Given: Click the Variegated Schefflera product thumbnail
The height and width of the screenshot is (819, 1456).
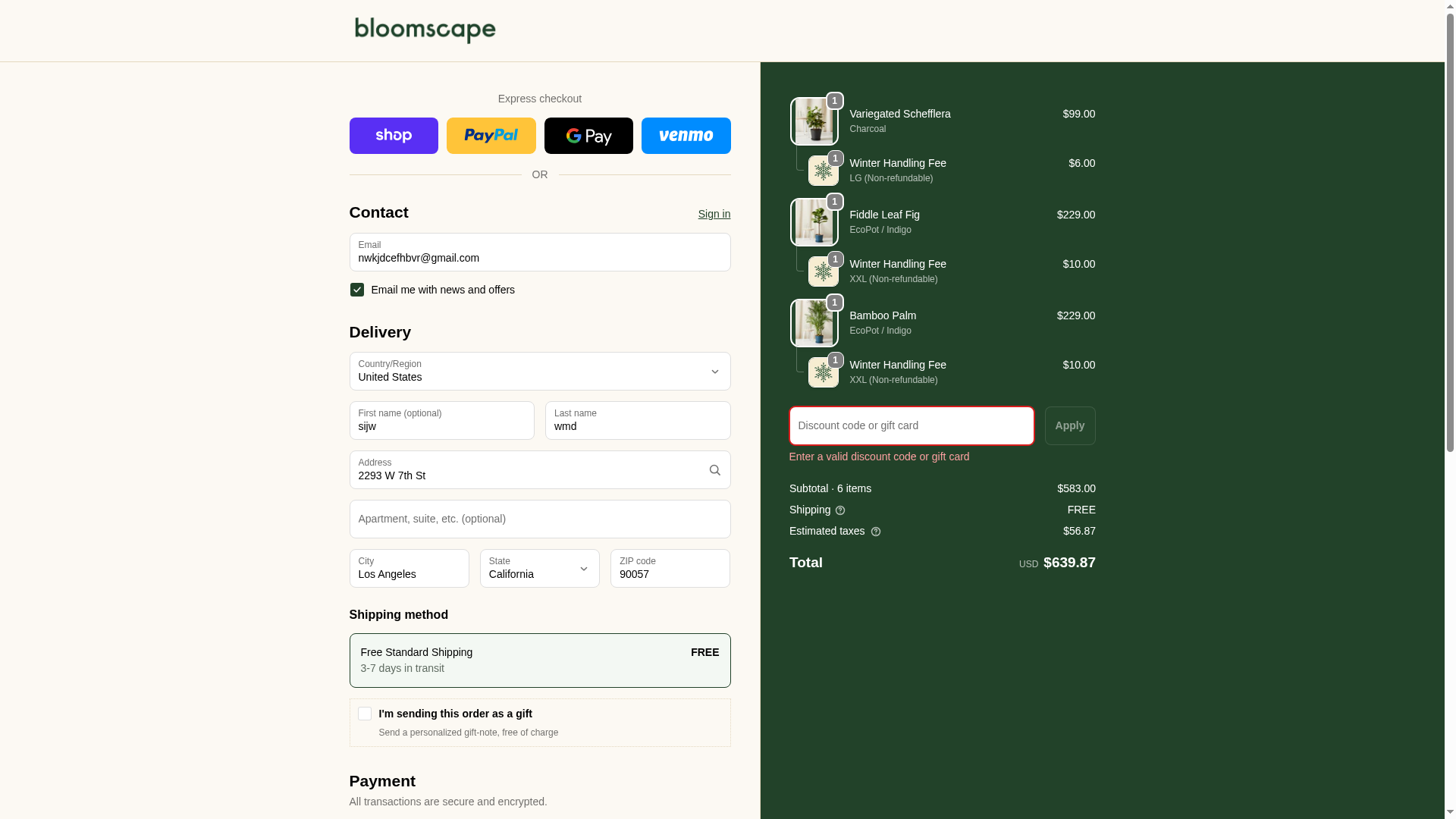Looking at the screenshot, I should (814, 121).
